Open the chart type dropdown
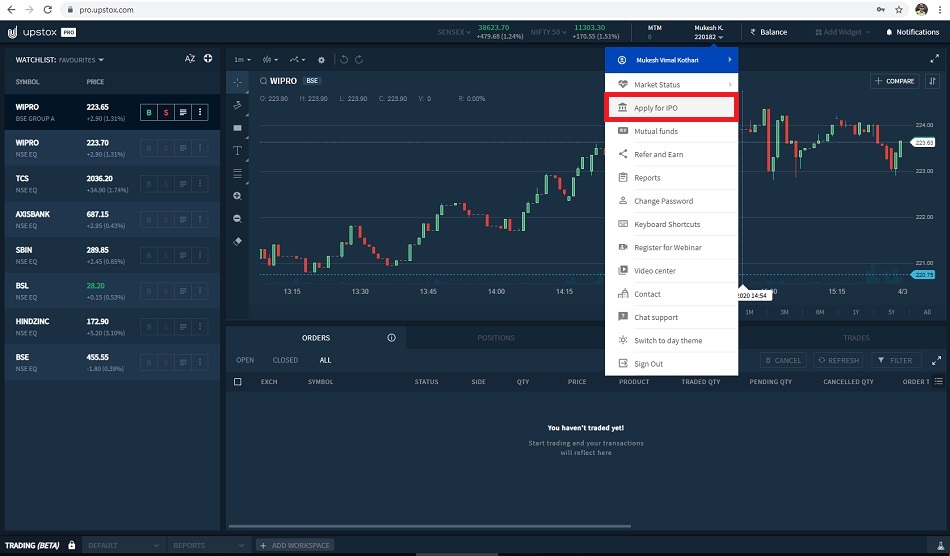 point(270,60)
